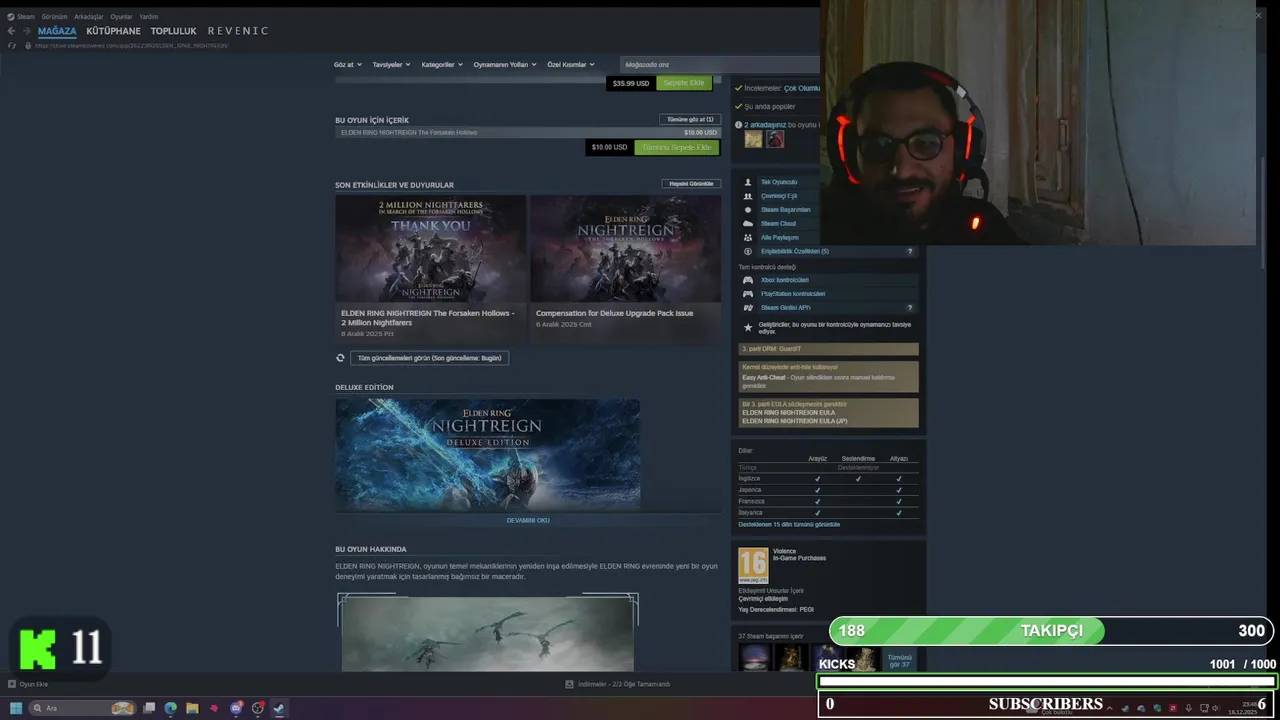This screenshot has height=720, width=1280.
Task: Open the Görünüm menu
Action: point(54,17)
